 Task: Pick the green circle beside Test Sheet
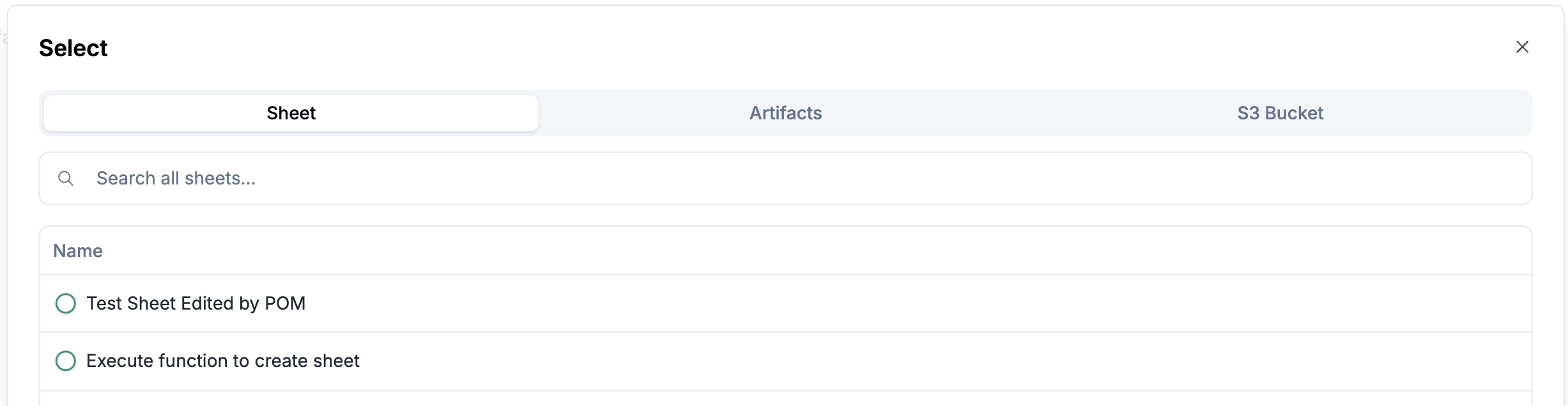pyautogui.click(x=66, y=303)
